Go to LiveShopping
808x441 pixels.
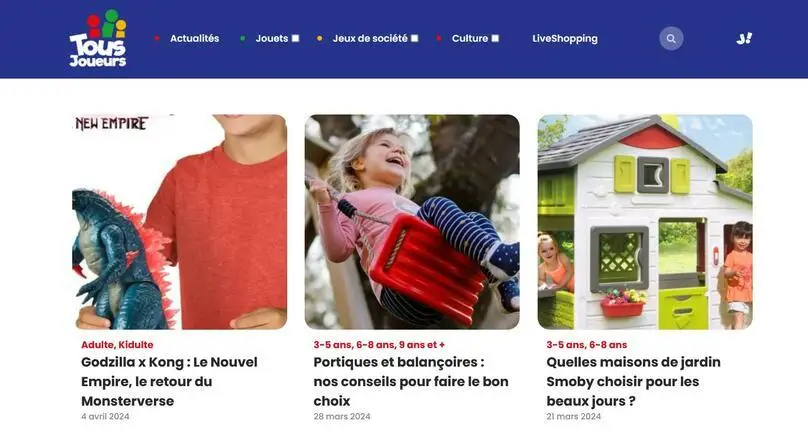565,39
